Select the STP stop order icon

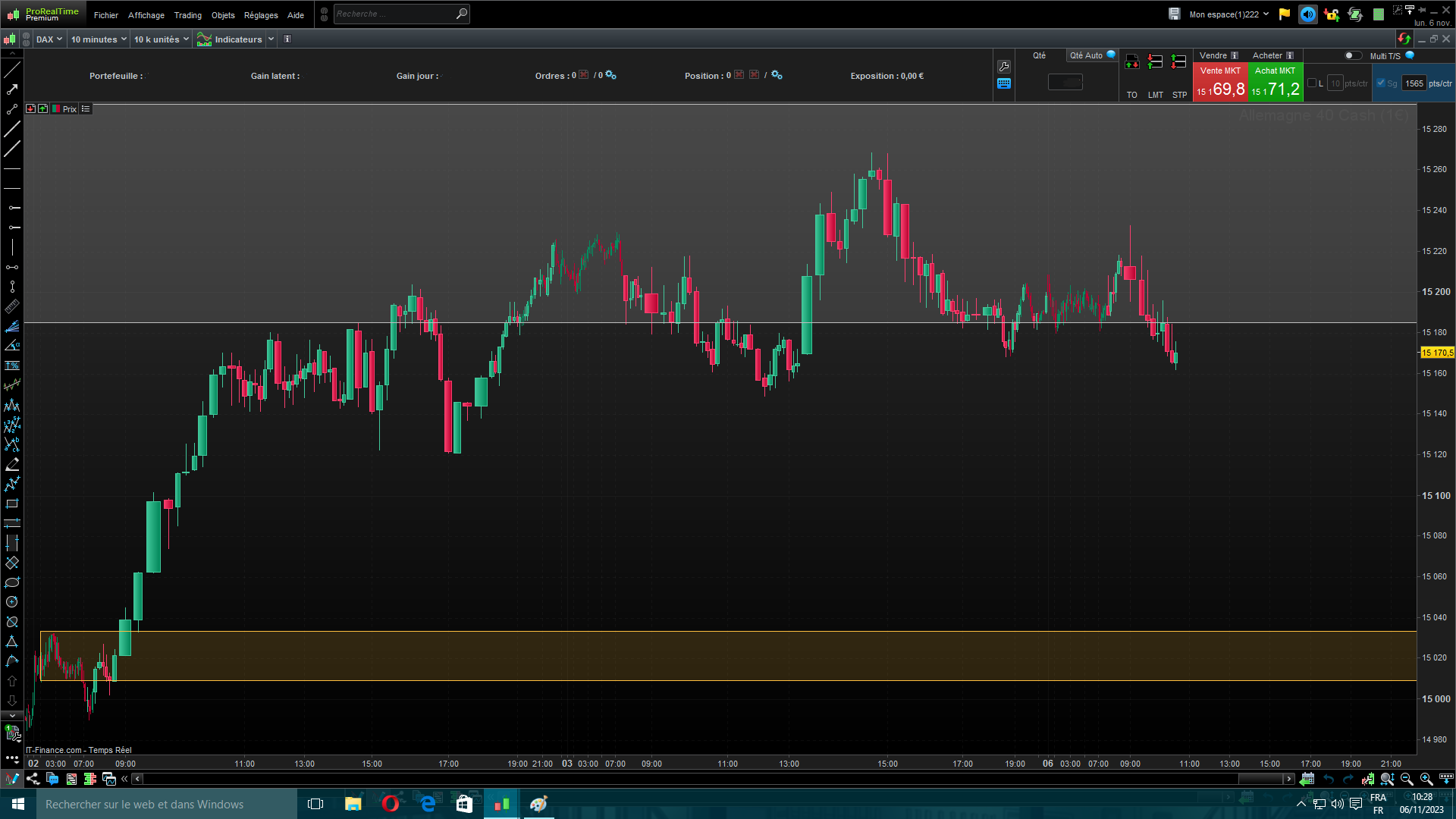tap(1178, 62)
